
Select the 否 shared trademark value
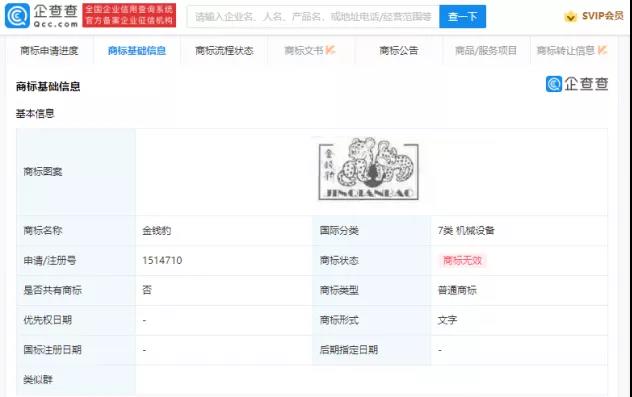[147, 290]
